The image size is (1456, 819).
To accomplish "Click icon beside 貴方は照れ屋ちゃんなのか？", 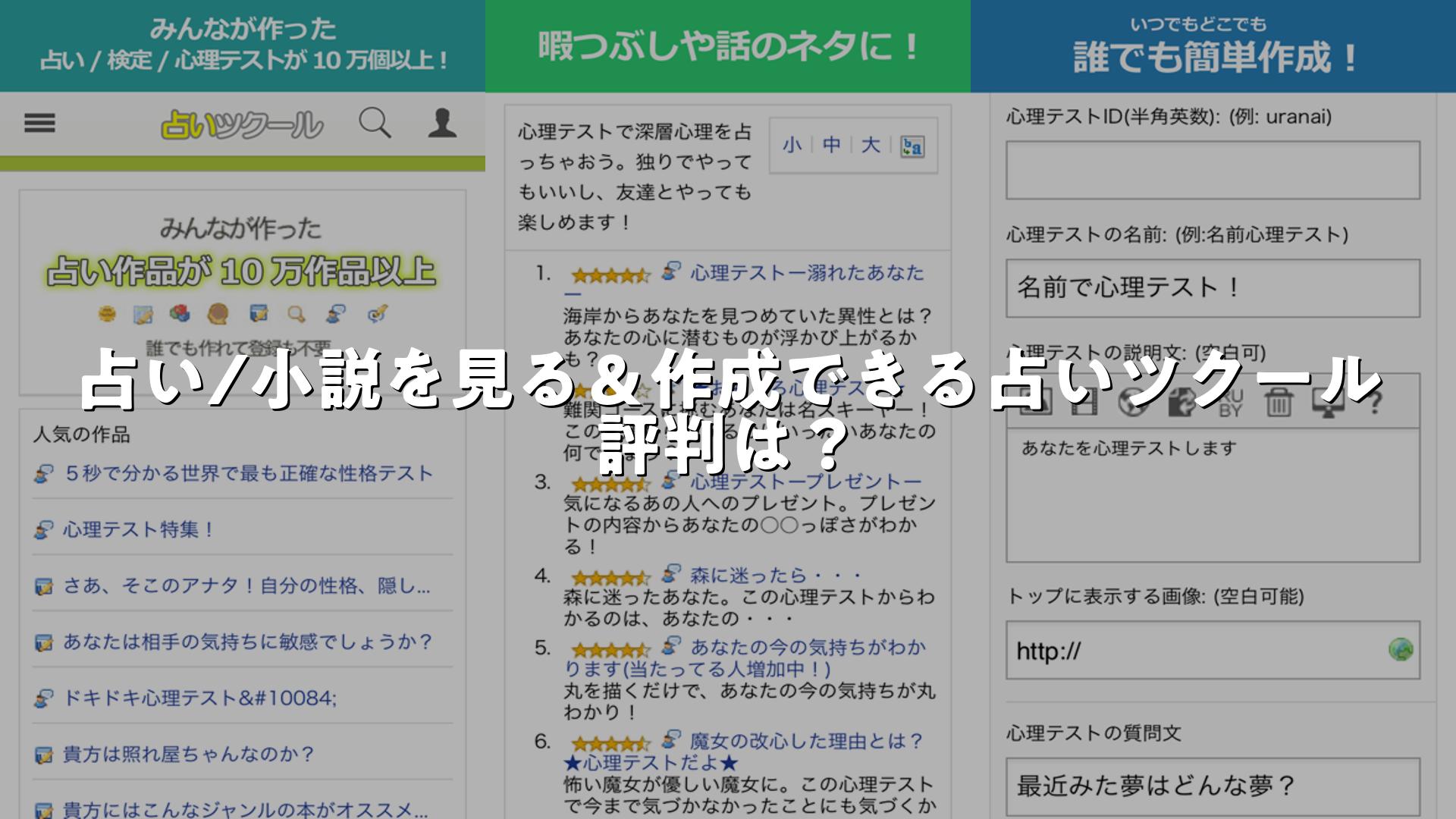I will [44, 755].
